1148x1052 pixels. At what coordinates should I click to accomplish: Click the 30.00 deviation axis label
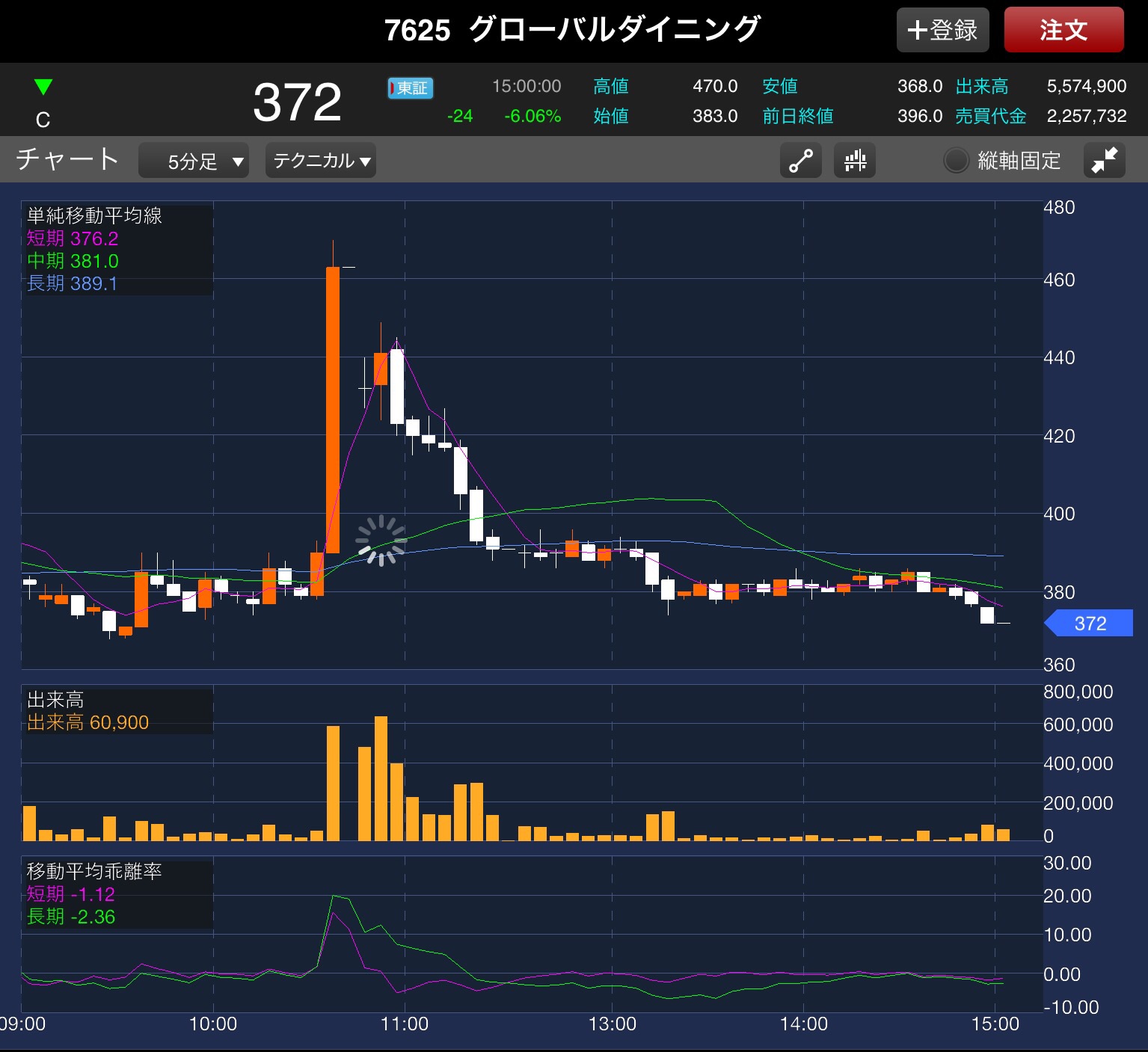(1067, 864)
